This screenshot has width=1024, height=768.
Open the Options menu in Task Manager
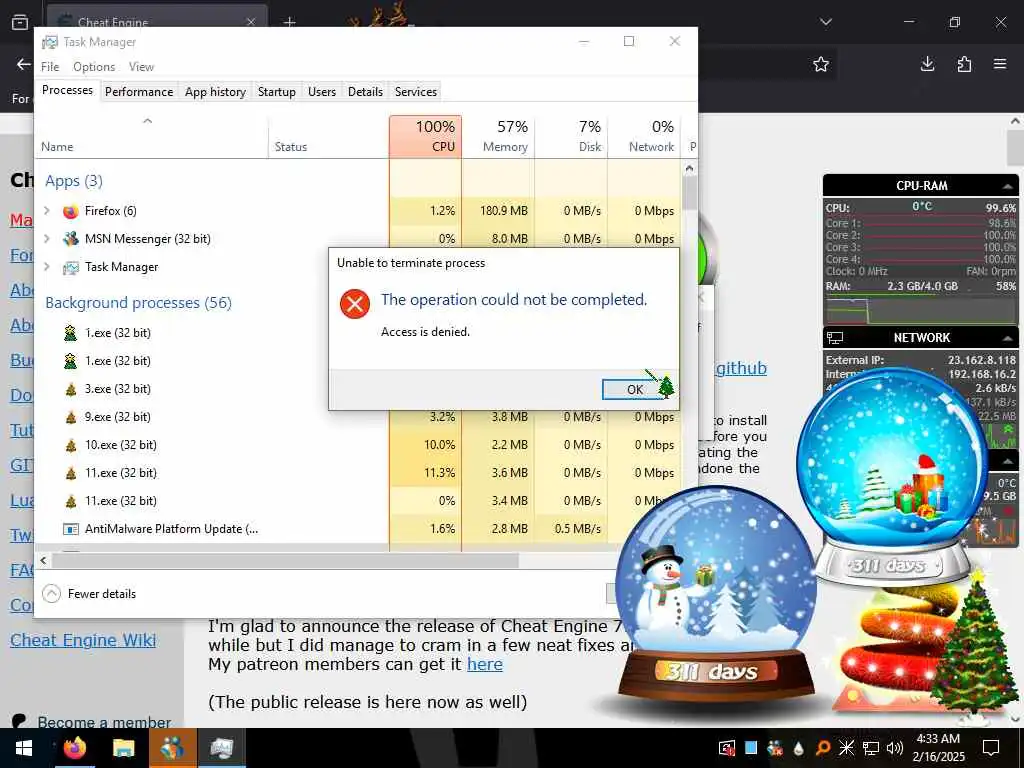point(93,67)
